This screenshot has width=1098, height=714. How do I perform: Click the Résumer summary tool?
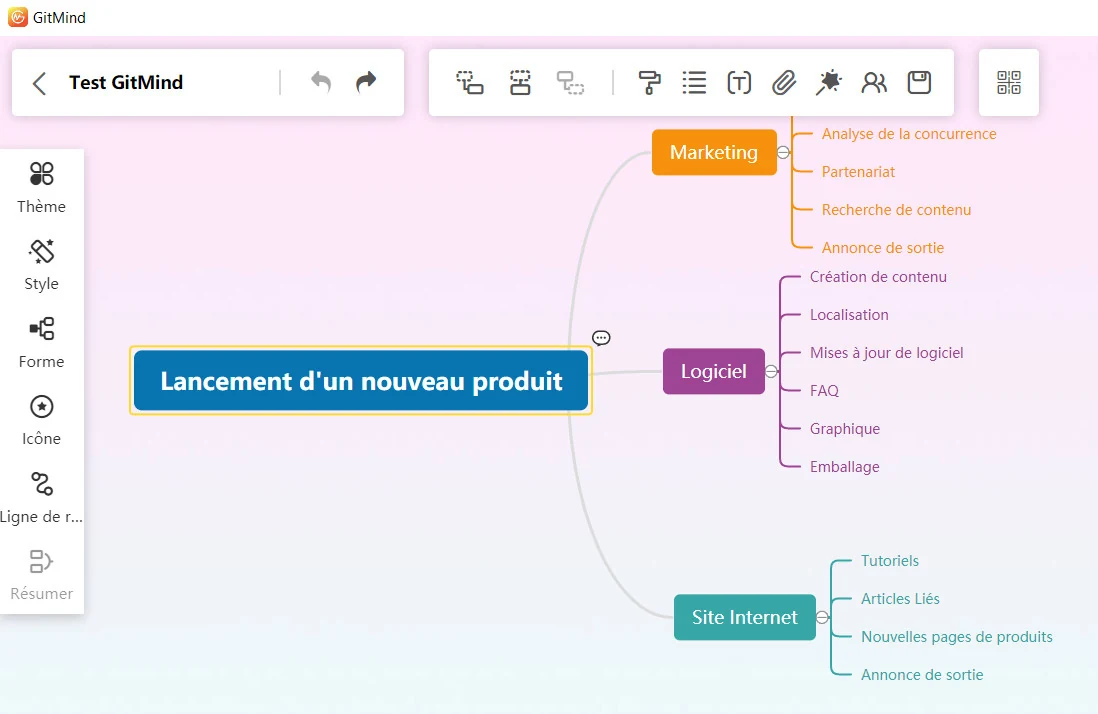point(41,575)
